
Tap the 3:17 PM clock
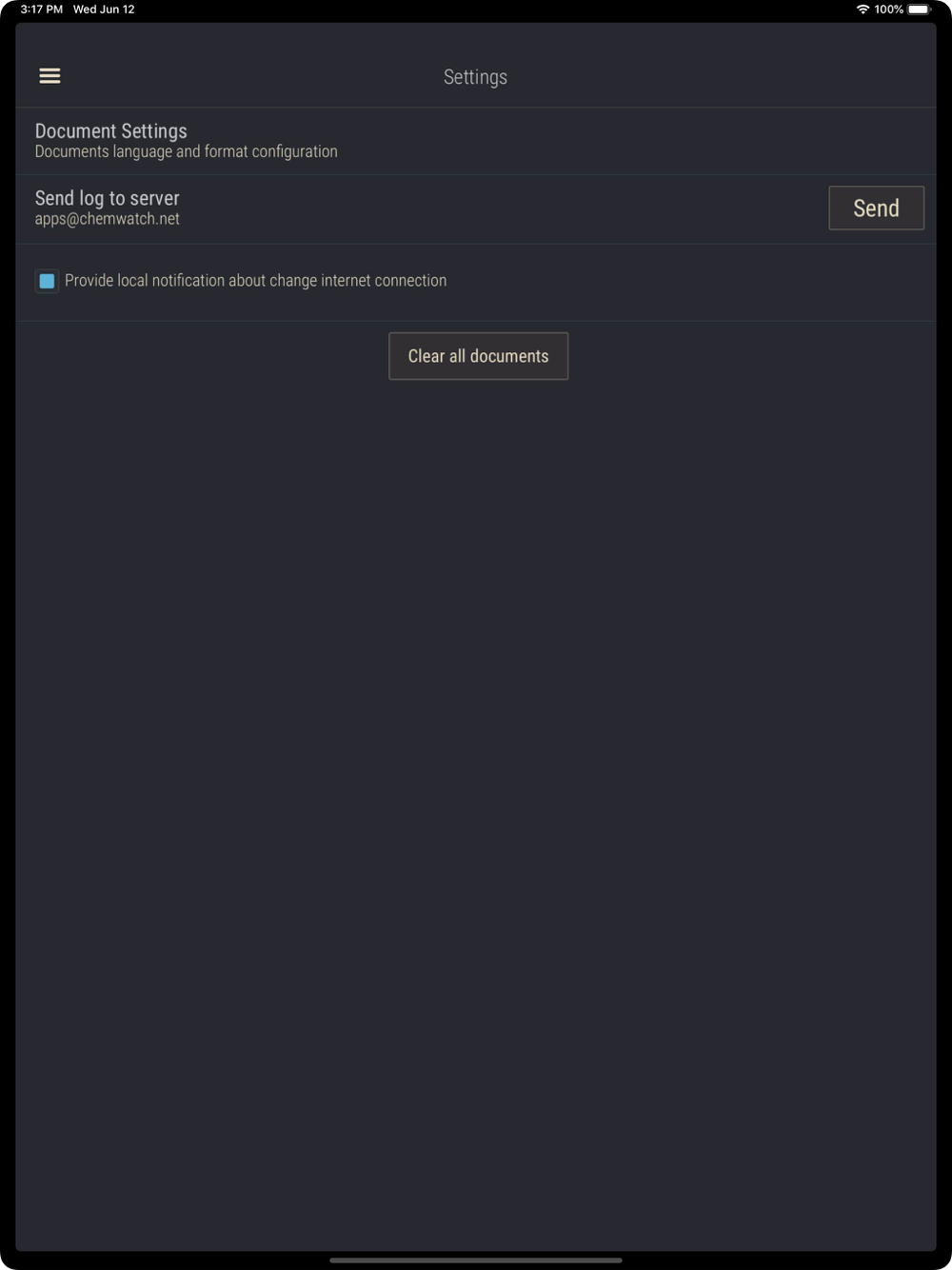(x=42, y=10)
